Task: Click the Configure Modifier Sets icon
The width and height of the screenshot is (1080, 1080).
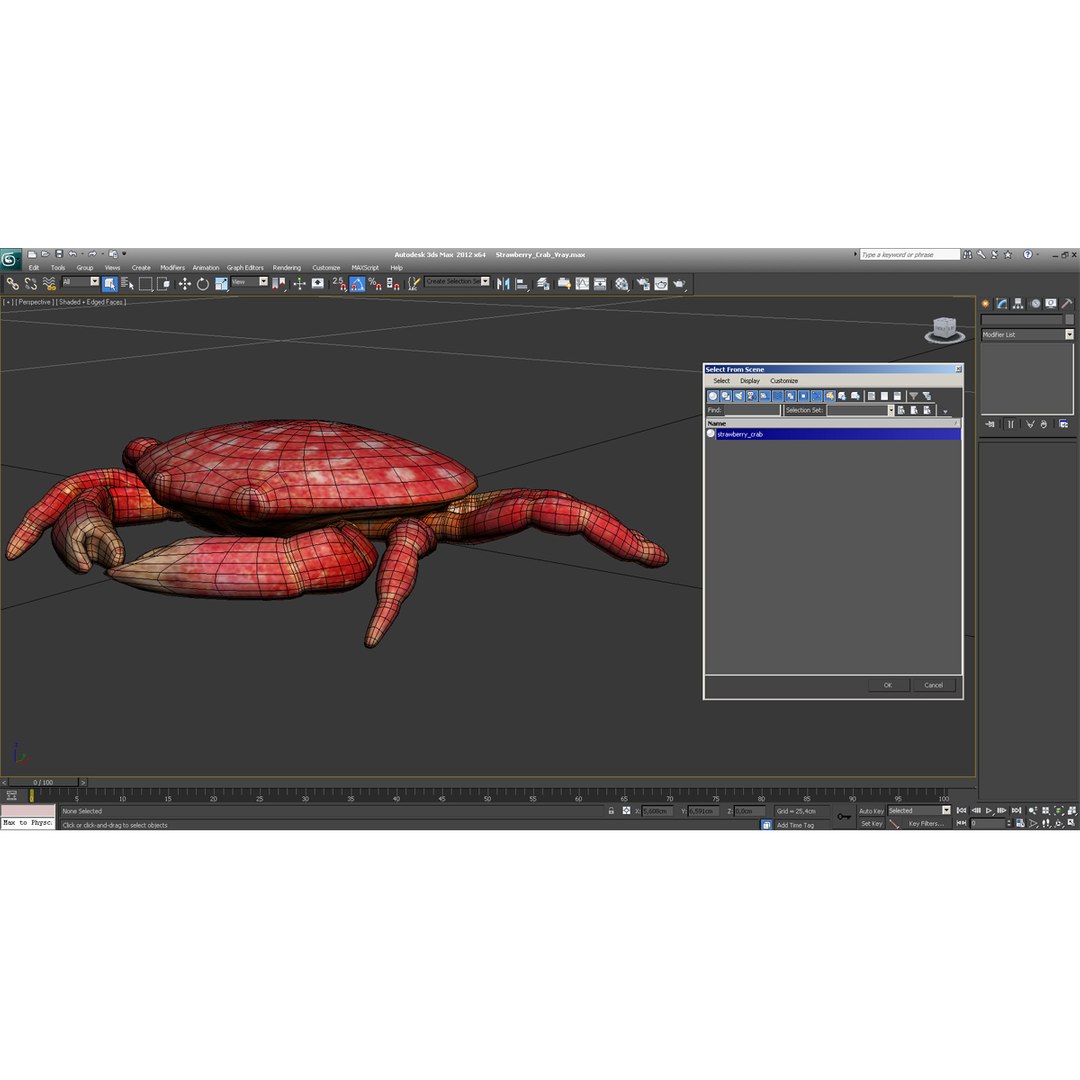Action: 1063,424
